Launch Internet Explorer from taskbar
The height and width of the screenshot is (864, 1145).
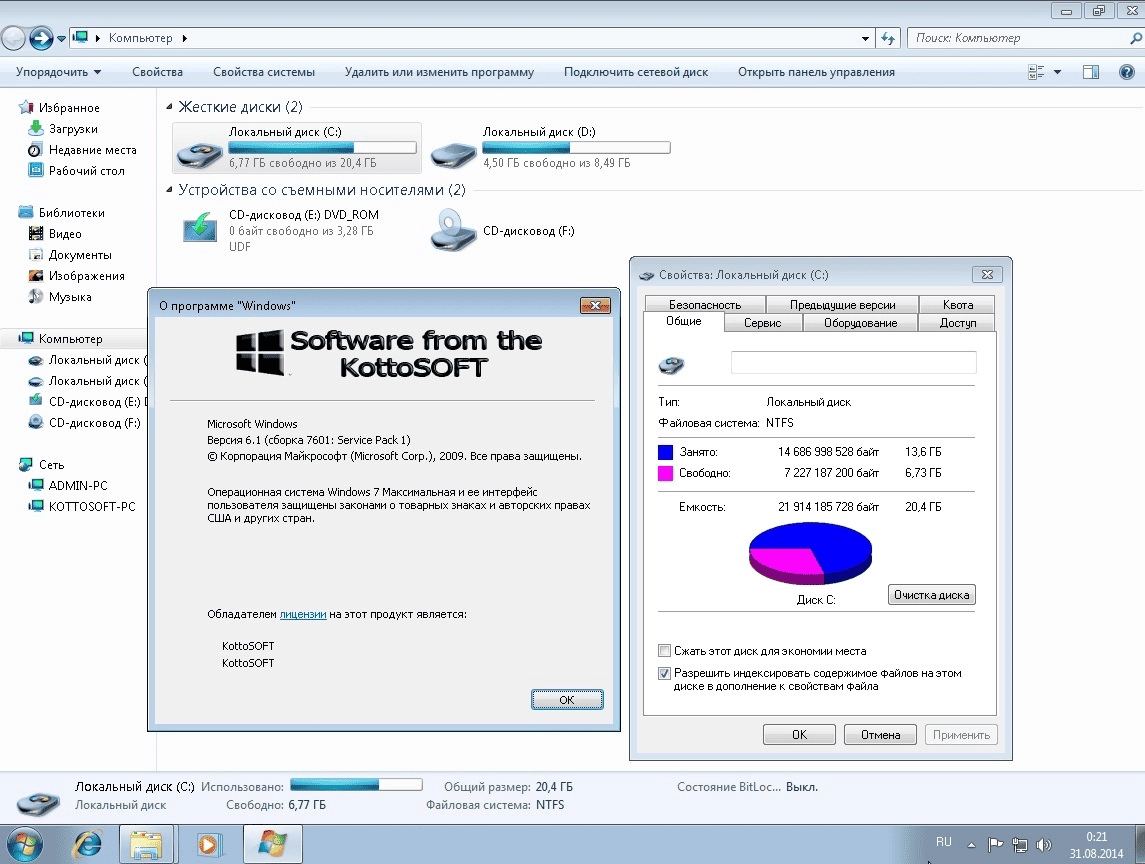(88, 845)
